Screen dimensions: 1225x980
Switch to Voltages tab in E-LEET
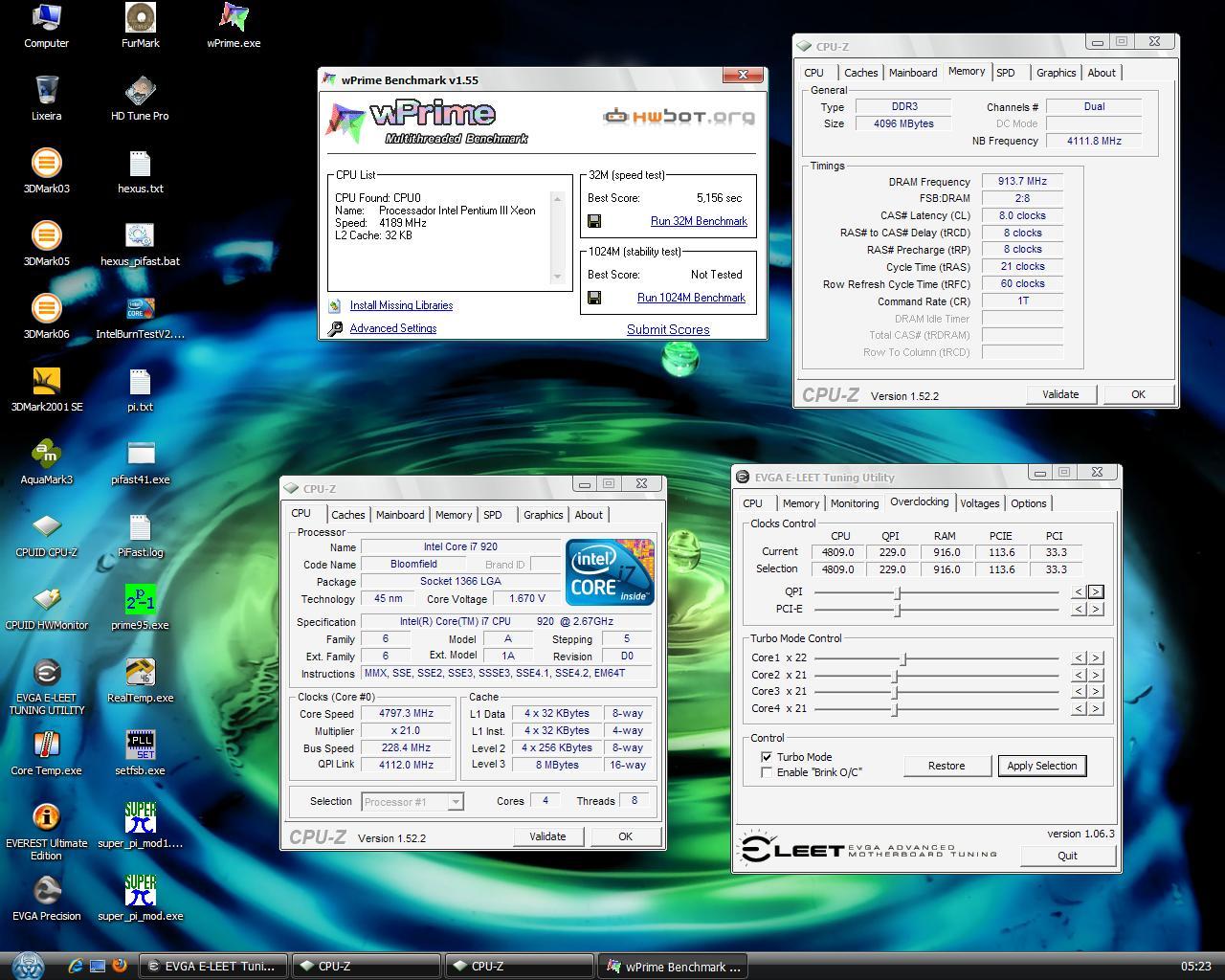(979, 503)
